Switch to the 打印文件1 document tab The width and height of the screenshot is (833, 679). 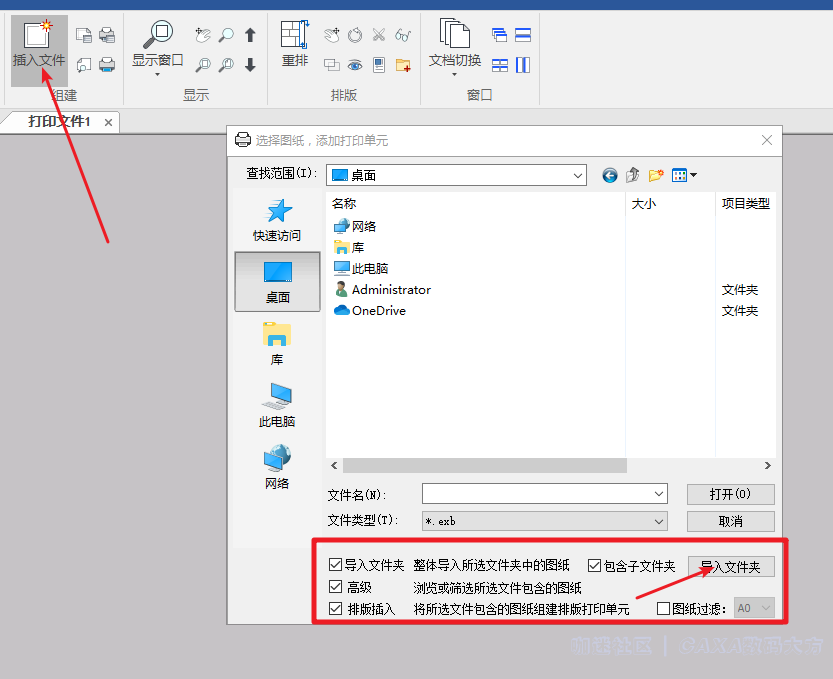59,122
